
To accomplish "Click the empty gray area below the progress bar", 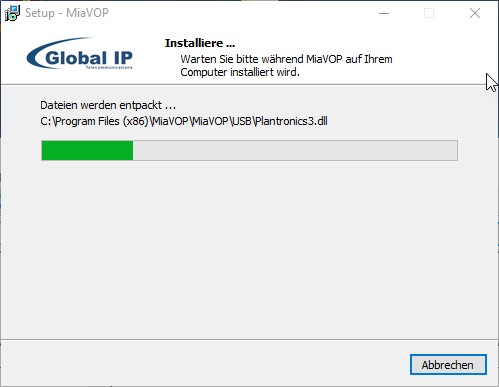I will click(249, 250).
